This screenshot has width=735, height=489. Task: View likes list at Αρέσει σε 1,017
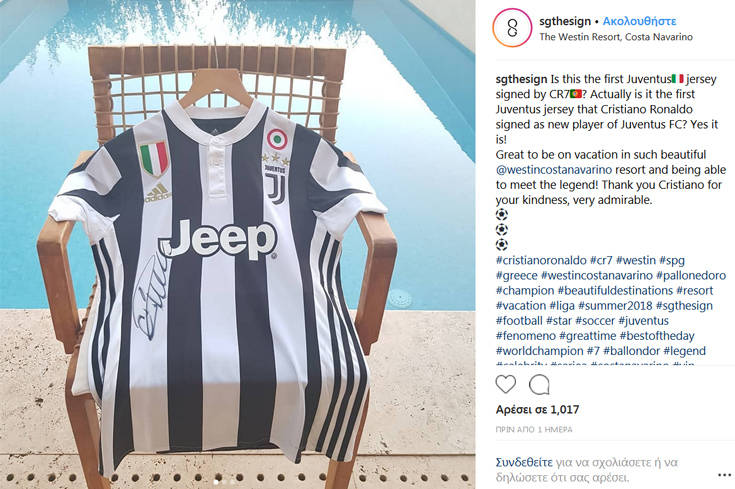click(x=537, y=410)
